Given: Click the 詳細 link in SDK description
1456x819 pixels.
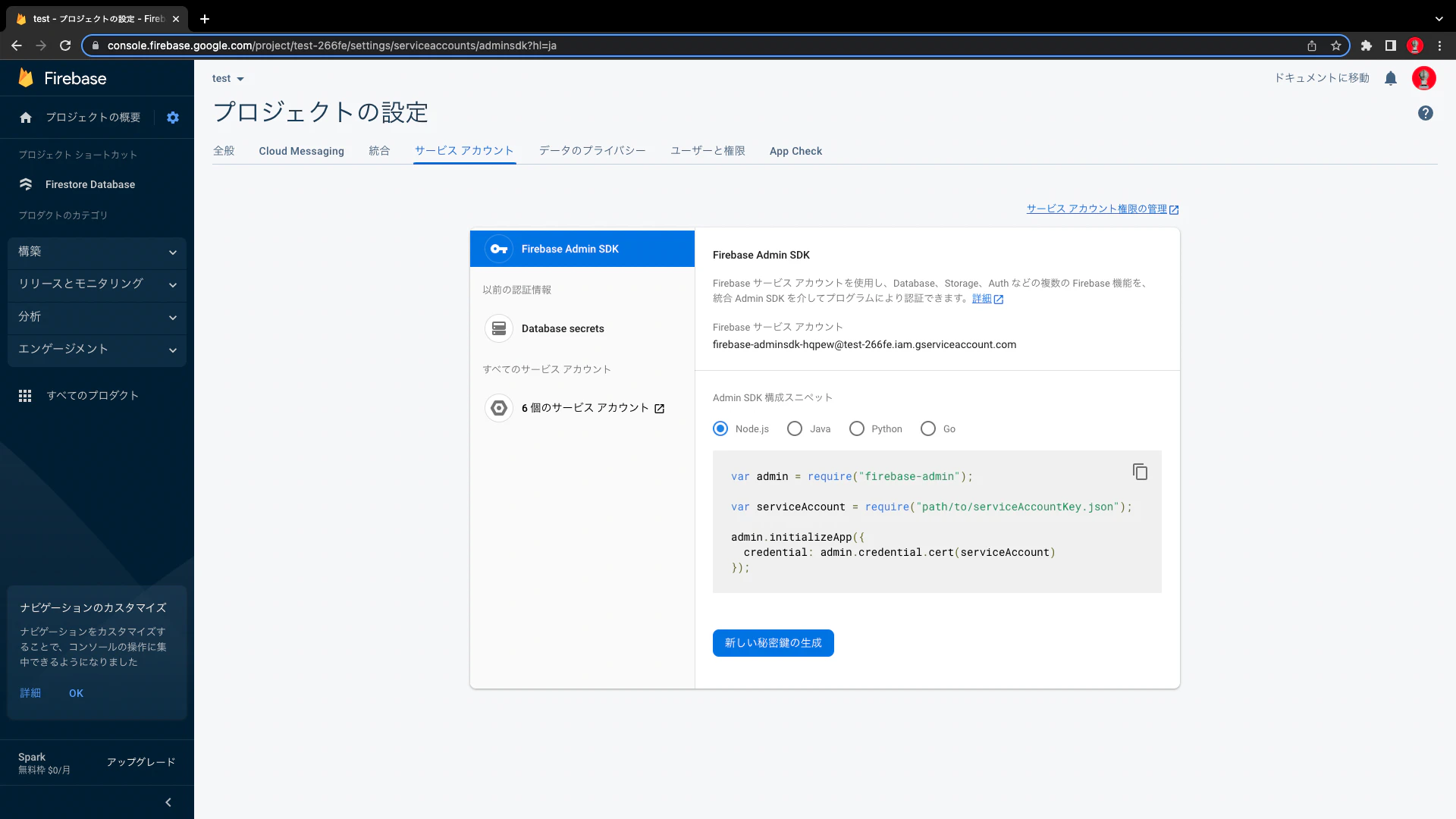Looking at the screenshot, I should point(987,299).
